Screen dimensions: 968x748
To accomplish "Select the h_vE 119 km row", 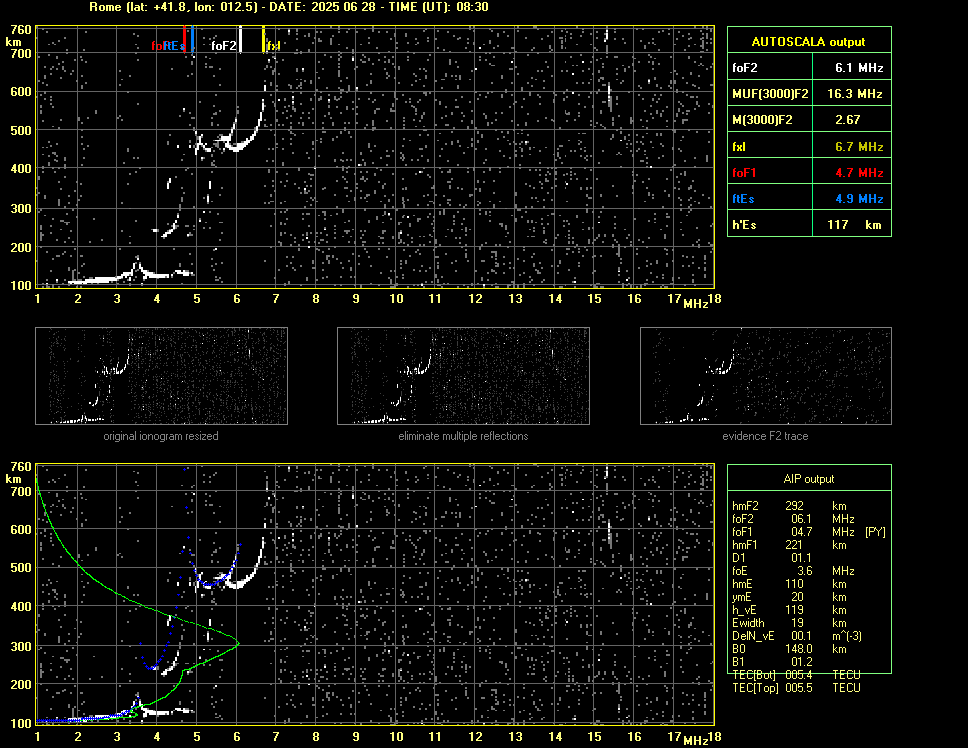I will coord(789,610).
